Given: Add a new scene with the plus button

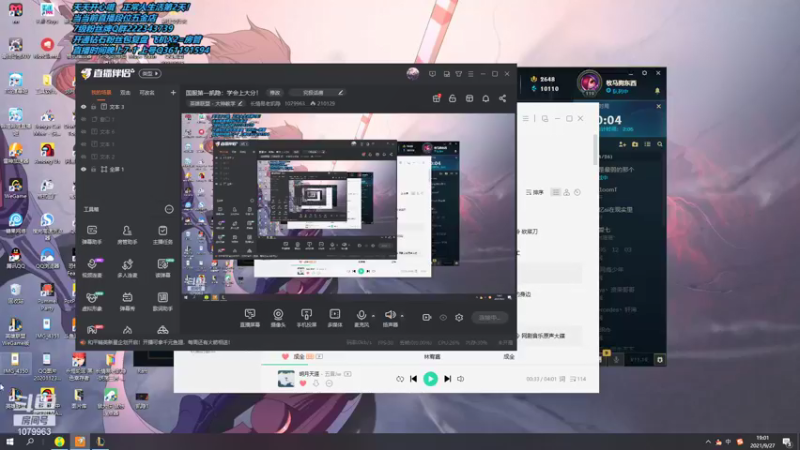Looking at the screenshot, I should 173,92.
